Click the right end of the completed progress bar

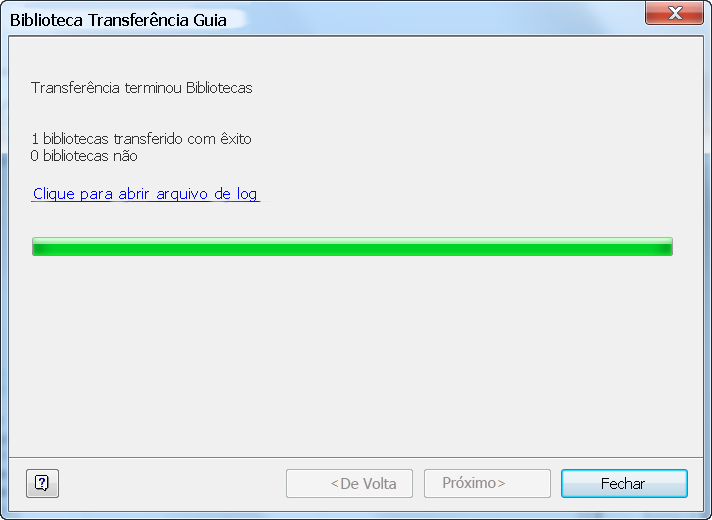point(668,247)
